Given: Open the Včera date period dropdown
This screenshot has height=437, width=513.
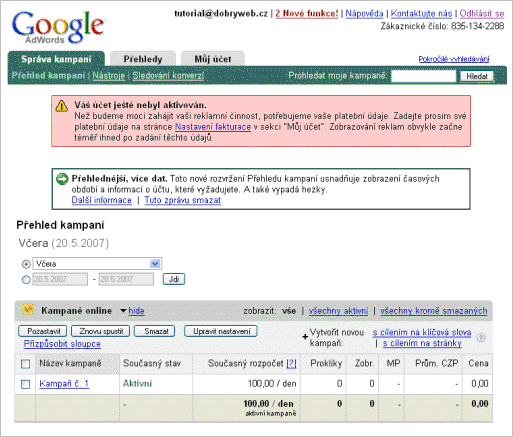Looking at the screenshot, I should coord(97,264).
